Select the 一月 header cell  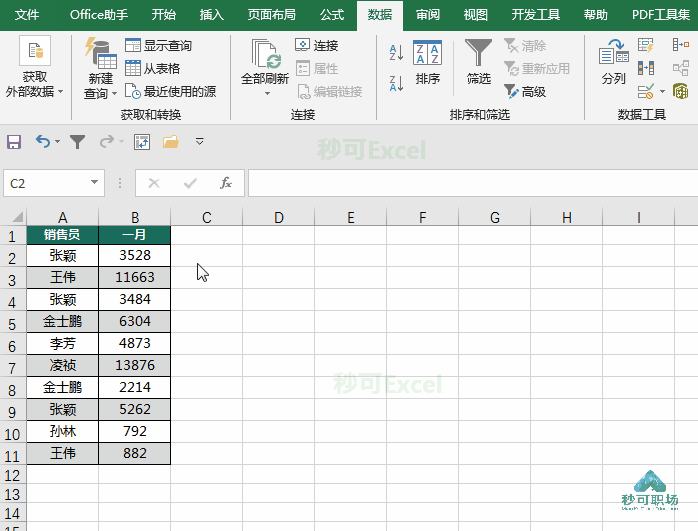134,235
